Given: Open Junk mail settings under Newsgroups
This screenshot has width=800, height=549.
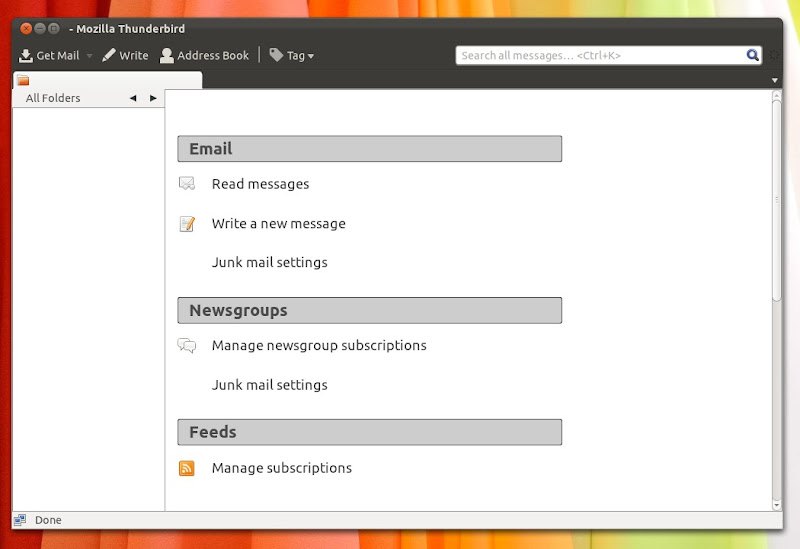Looking at the screenshot, I should 269,385.
